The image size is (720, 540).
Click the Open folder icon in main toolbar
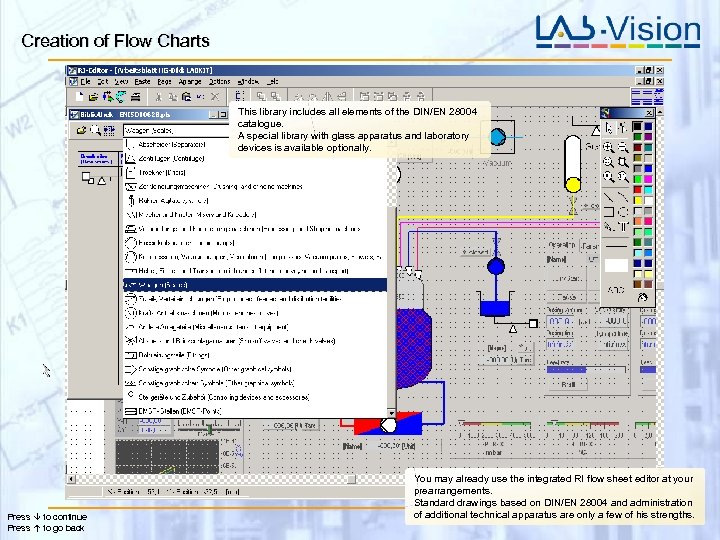click(x=93, y=96)
